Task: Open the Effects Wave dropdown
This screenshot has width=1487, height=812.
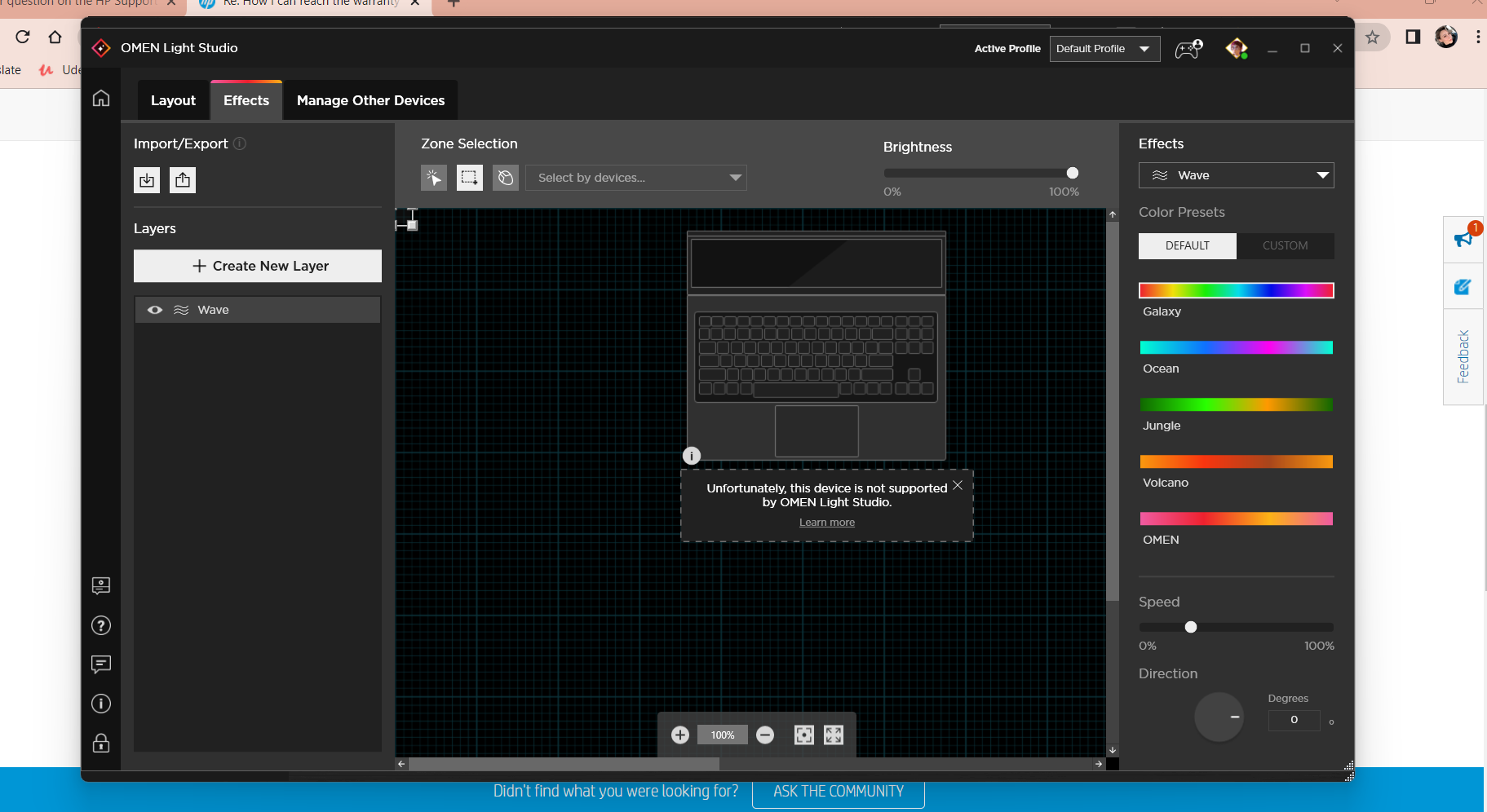Action: 1237,175
